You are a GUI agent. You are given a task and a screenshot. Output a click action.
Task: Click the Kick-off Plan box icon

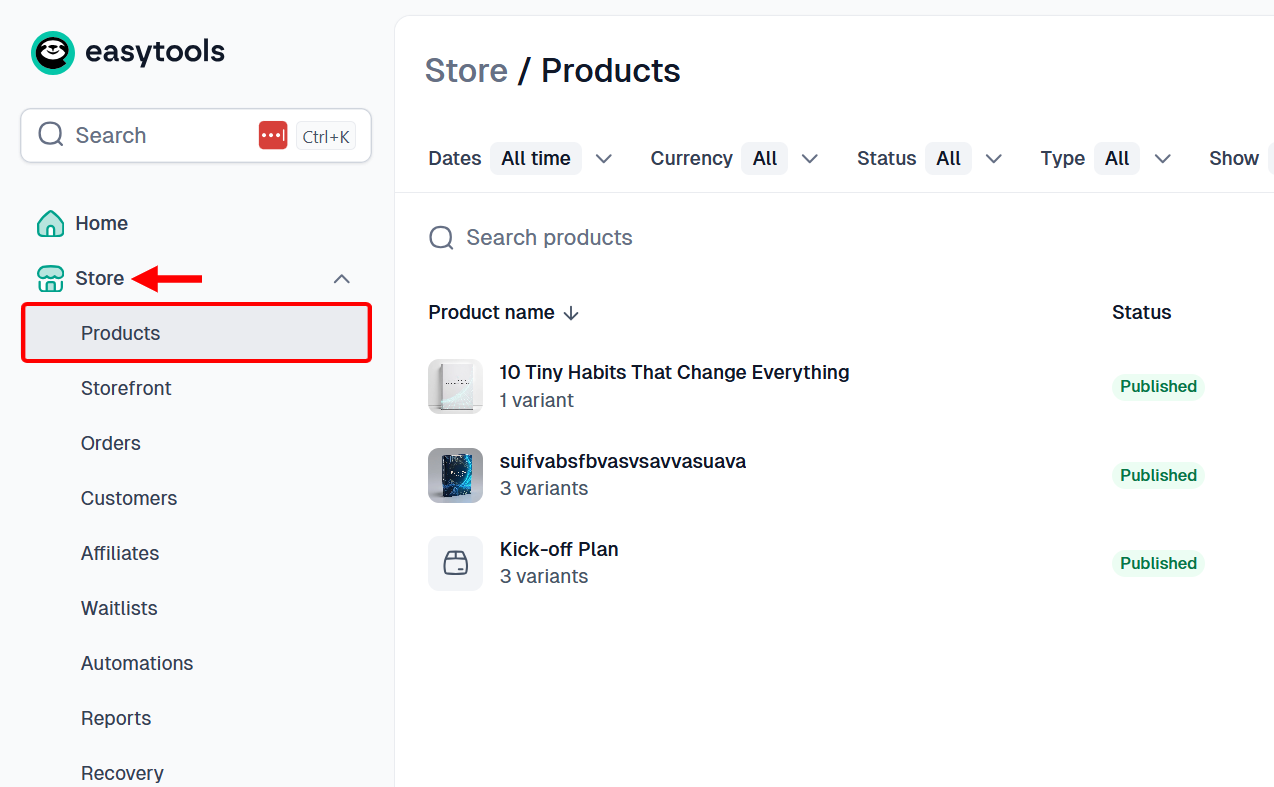coord(455,563)
